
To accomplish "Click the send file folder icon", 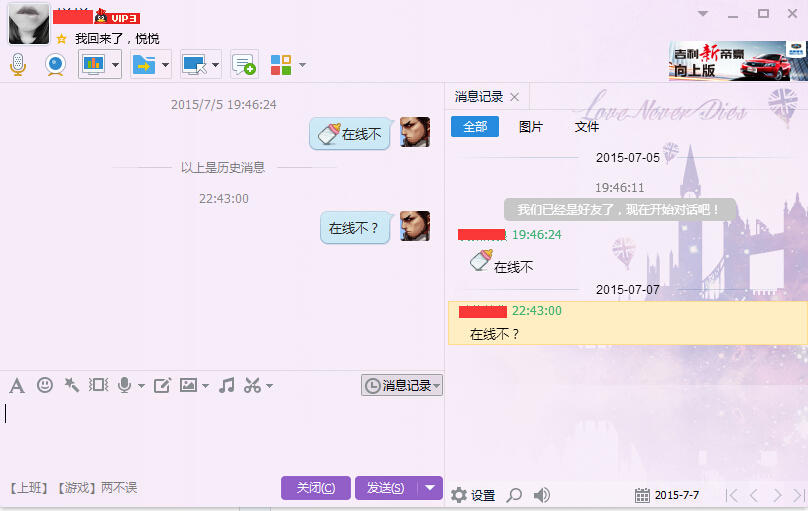I will pos(144,64).
